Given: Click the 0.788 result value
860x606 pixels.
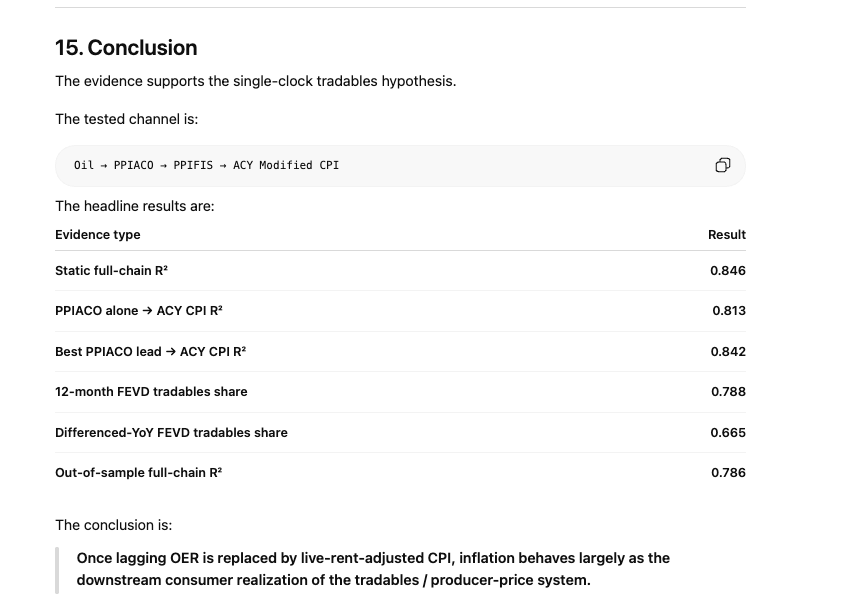Looking at the screenshot, I should coord(728,392).
